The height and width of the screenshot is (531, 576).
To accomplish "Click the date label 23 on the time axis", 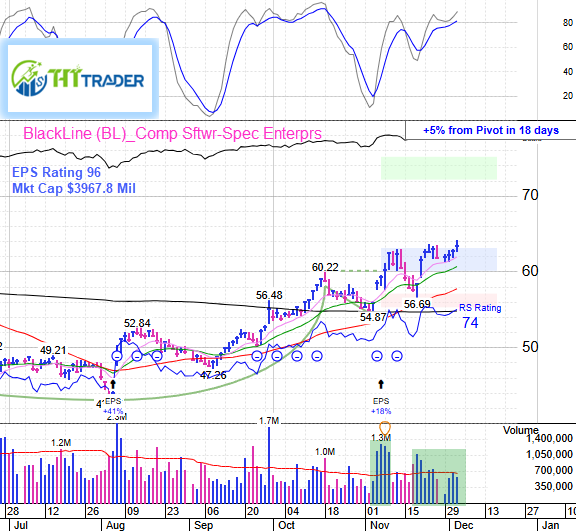I will pyautogui.click(x=172, y=511).
